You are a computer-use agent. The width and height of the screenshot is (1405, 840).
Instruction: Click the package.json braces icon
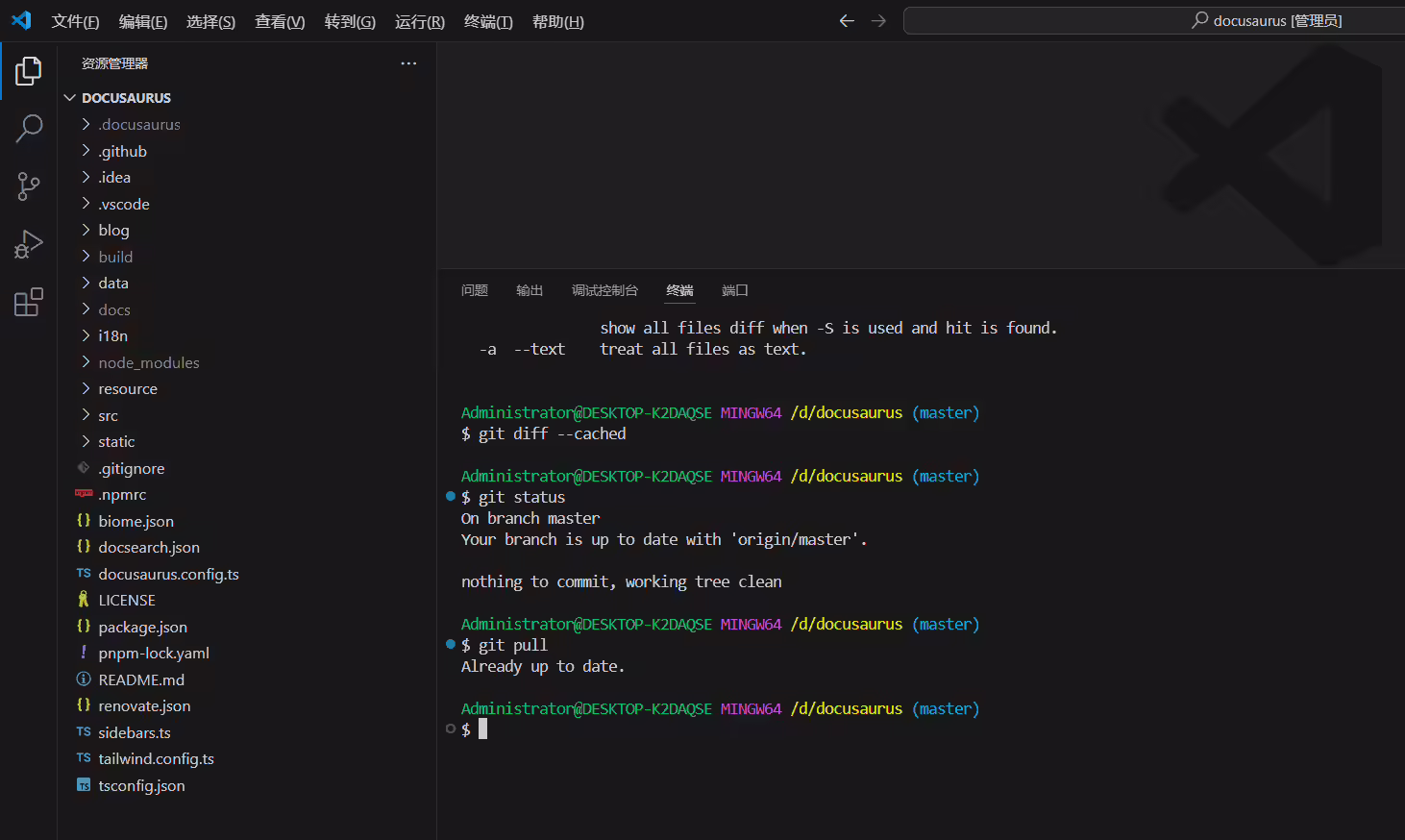(x=84, y=627)
